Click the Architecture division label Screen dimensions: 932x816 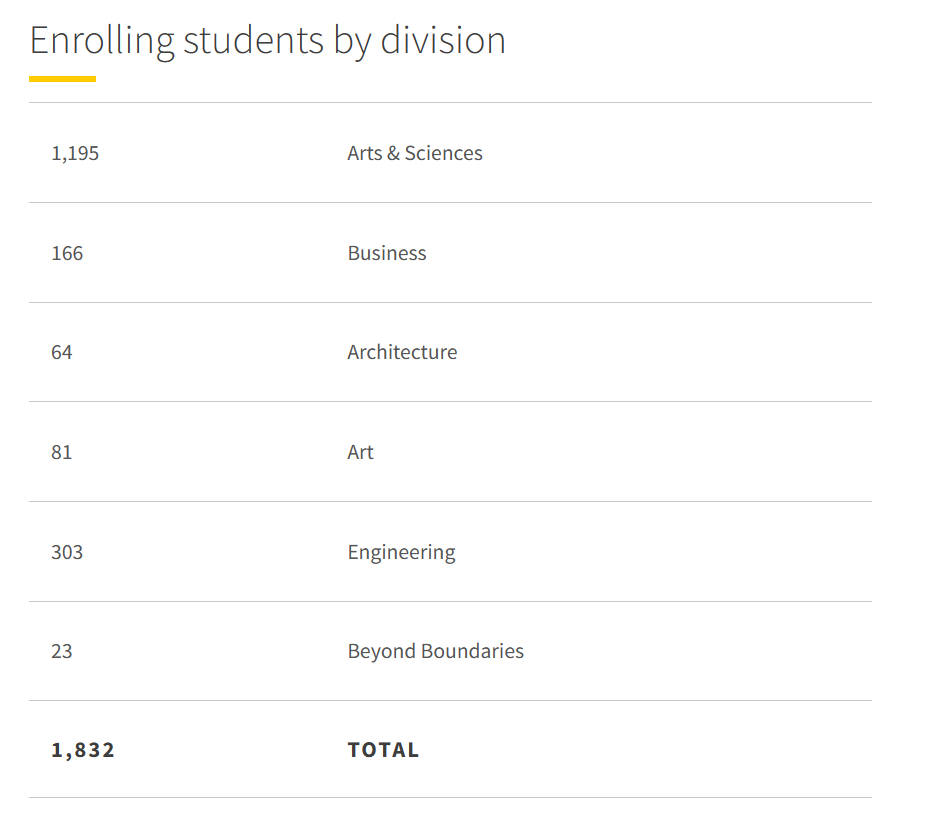[x=402, y=352]
